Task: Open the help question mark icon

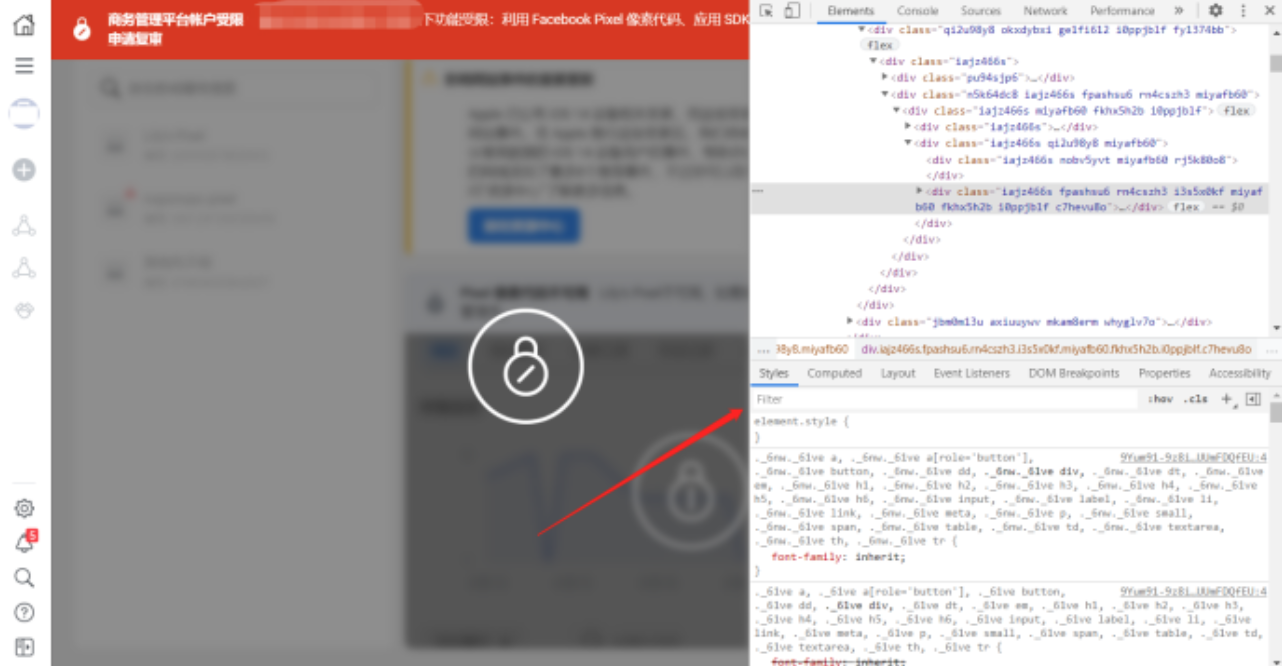Action: click(24, 613)
